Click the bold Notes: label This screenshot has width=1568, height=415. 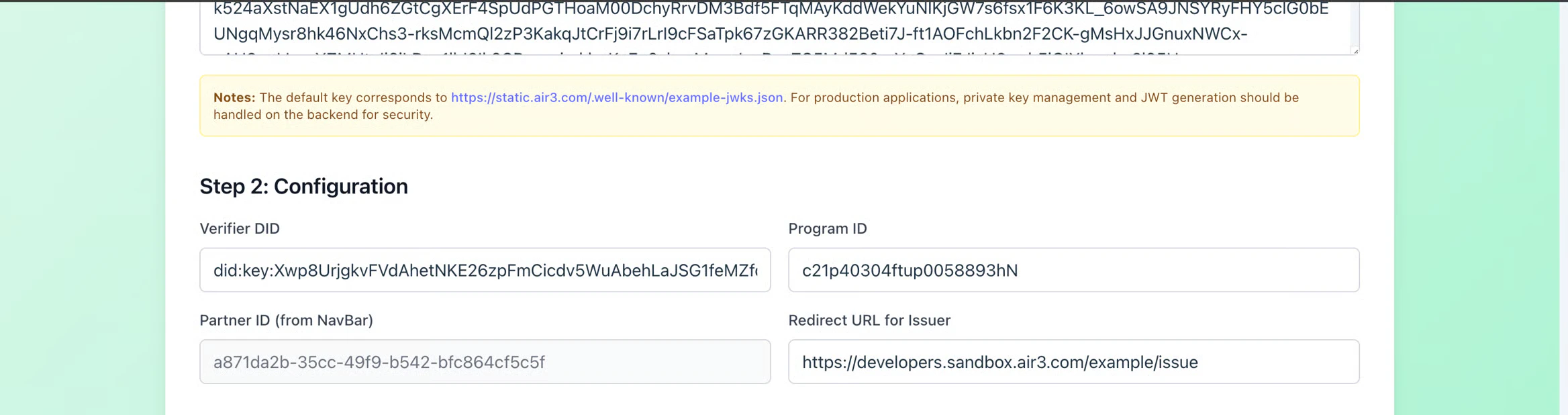[x=234, y=97]
